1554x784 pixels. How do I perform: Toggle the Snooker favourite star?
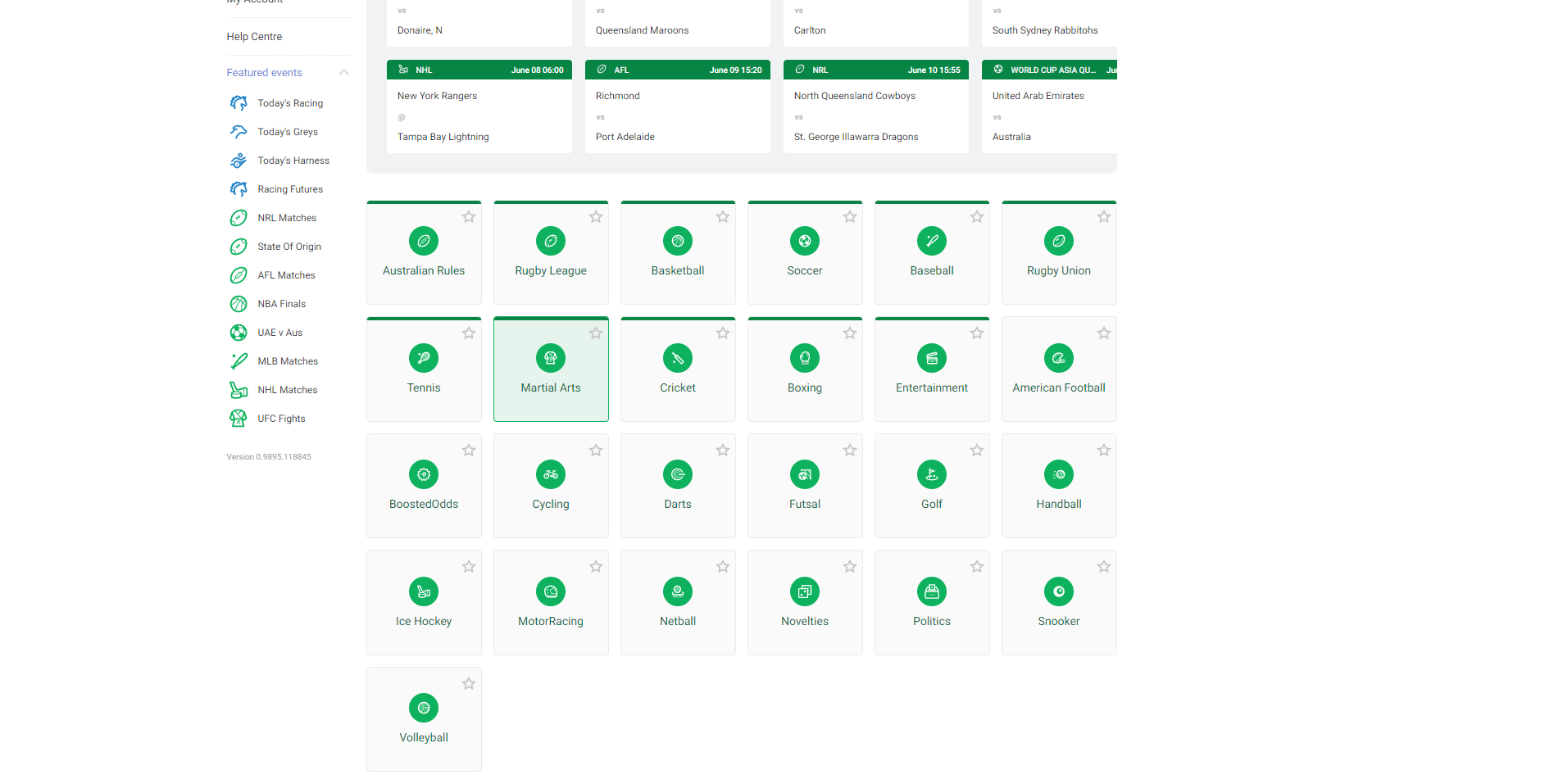click(1104, 567)
